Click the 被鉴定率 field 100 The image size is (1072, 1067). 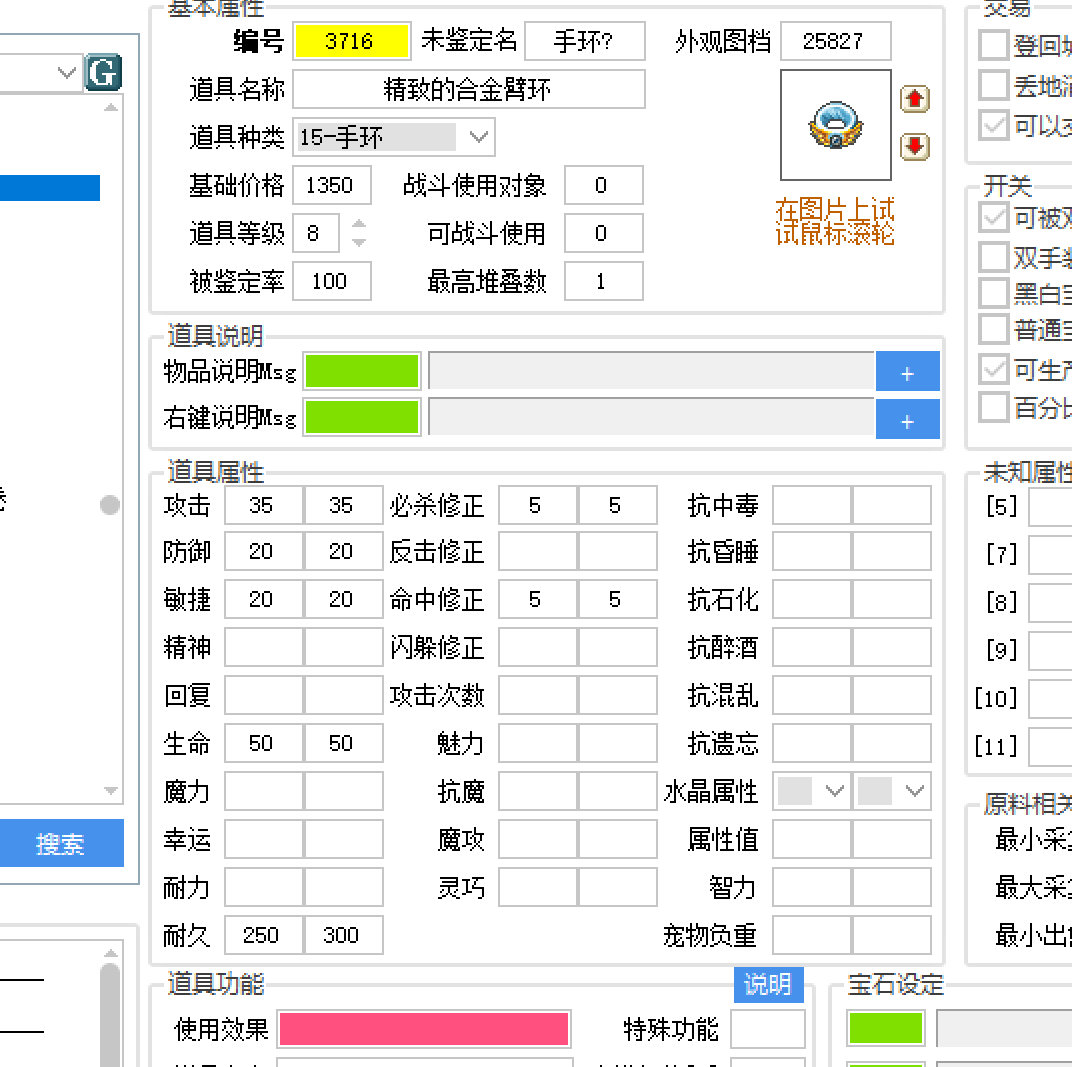[x=332, y=281]
